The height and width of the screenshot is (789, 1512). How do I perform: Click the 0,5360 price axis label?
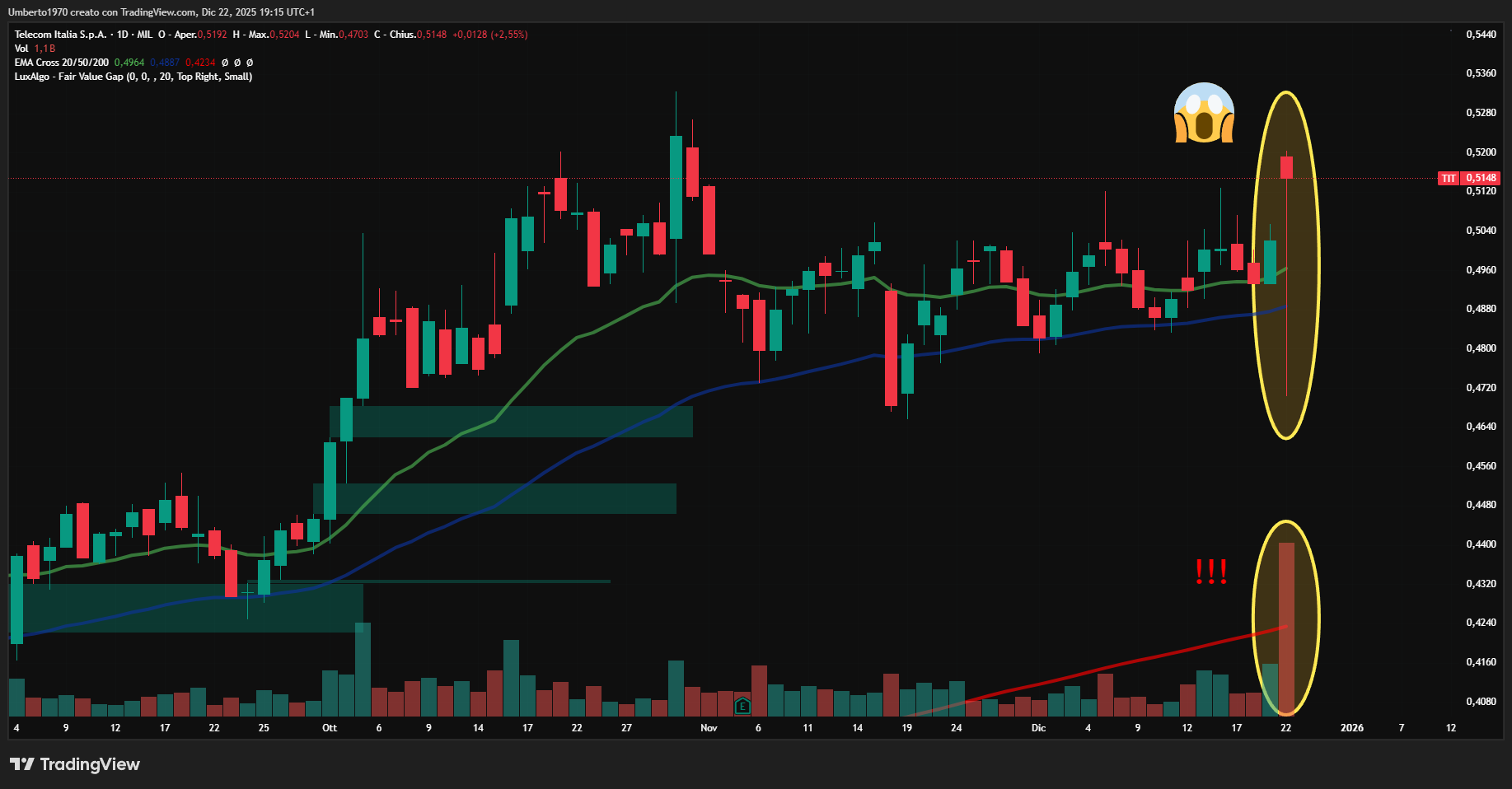click(x=1481, y=73)
